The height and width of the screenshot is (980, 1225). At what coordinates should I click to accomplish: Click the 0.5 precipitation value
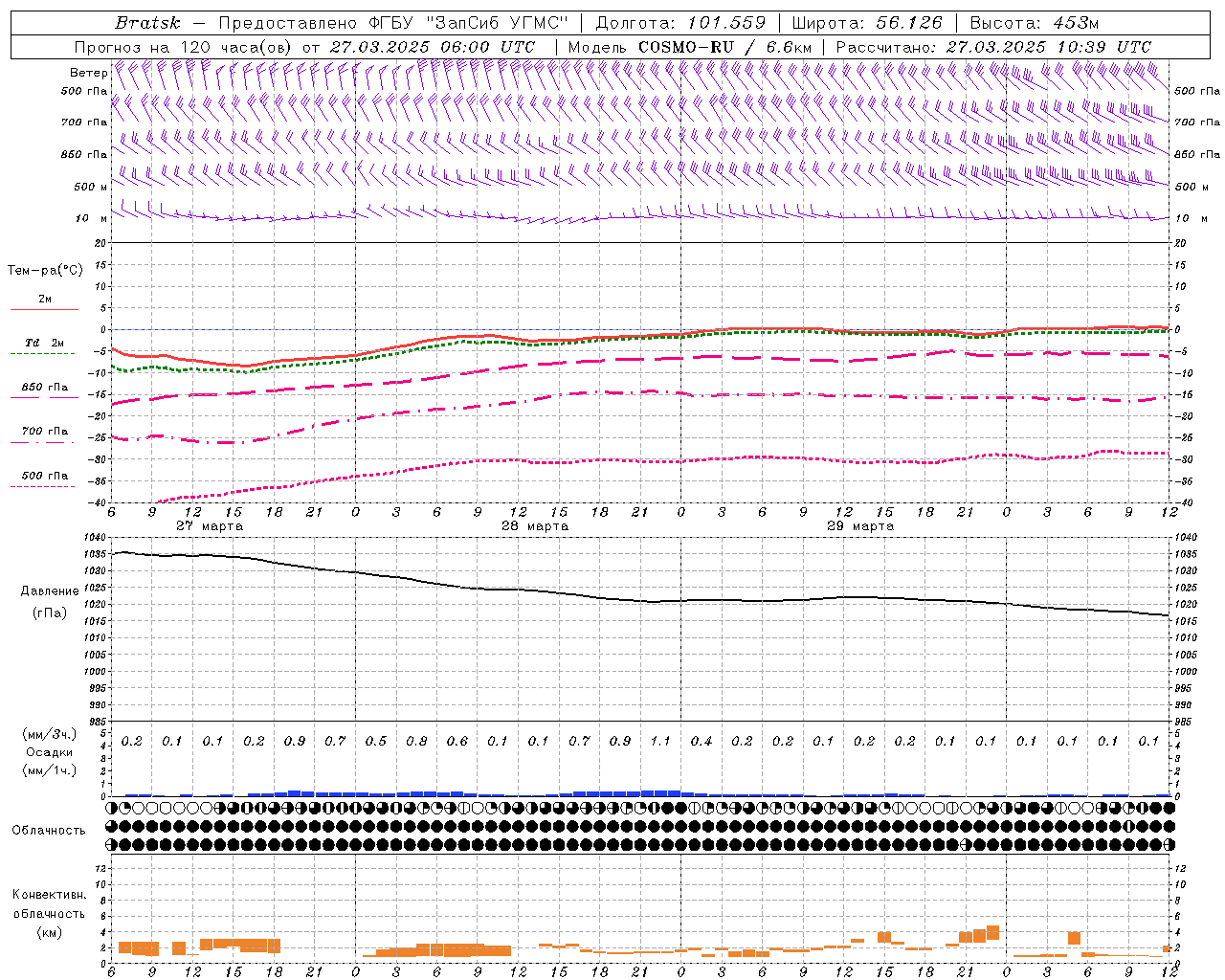(376, 741)
